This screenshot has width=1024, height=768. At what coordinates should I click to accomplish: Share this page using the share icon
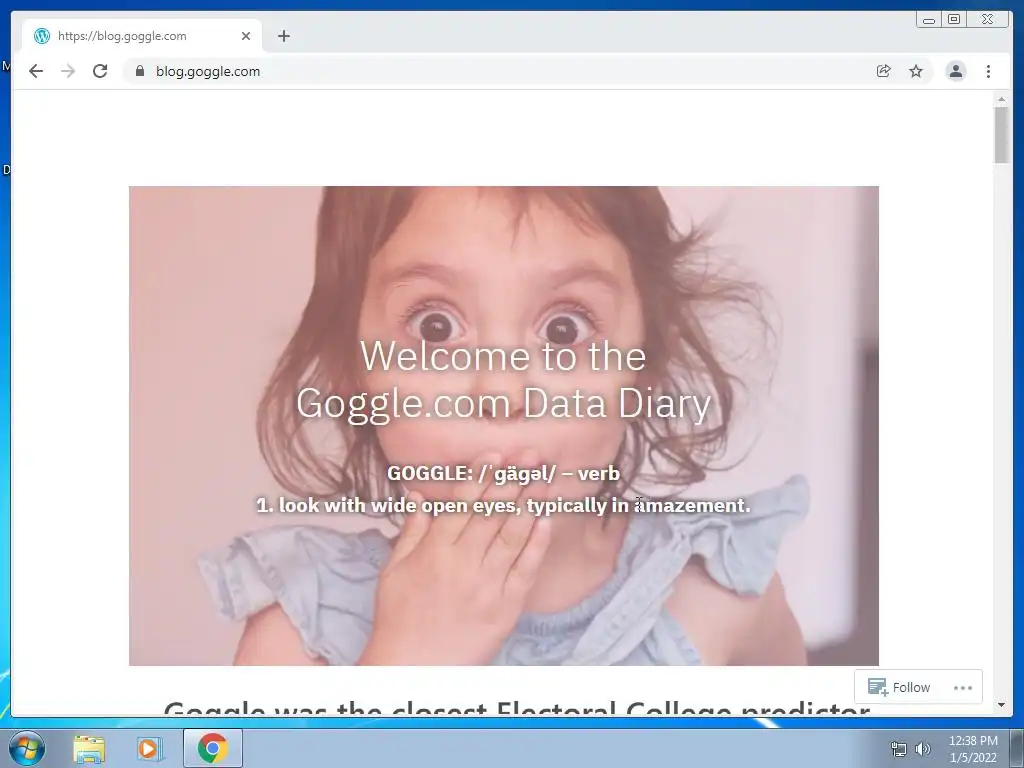[x=884, y=71]
